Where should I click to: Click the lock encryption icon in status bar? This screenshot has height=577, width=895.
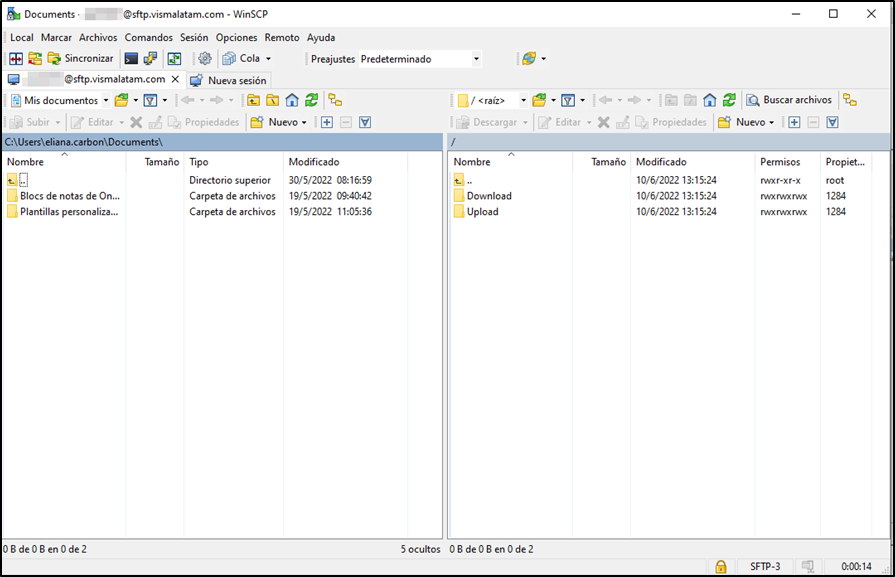pos(721,567)
